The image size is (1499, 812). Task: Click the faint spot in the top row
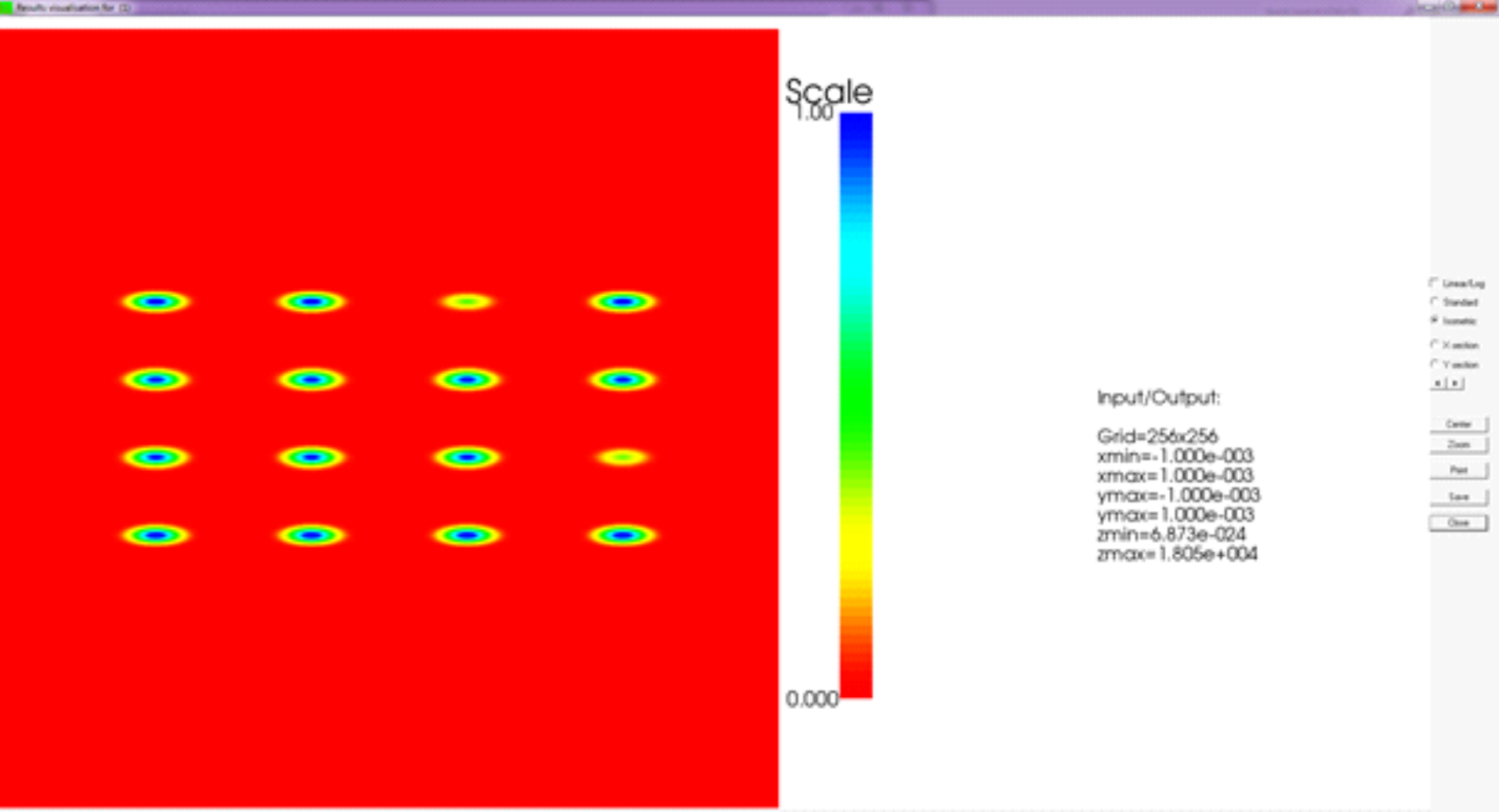467,301
